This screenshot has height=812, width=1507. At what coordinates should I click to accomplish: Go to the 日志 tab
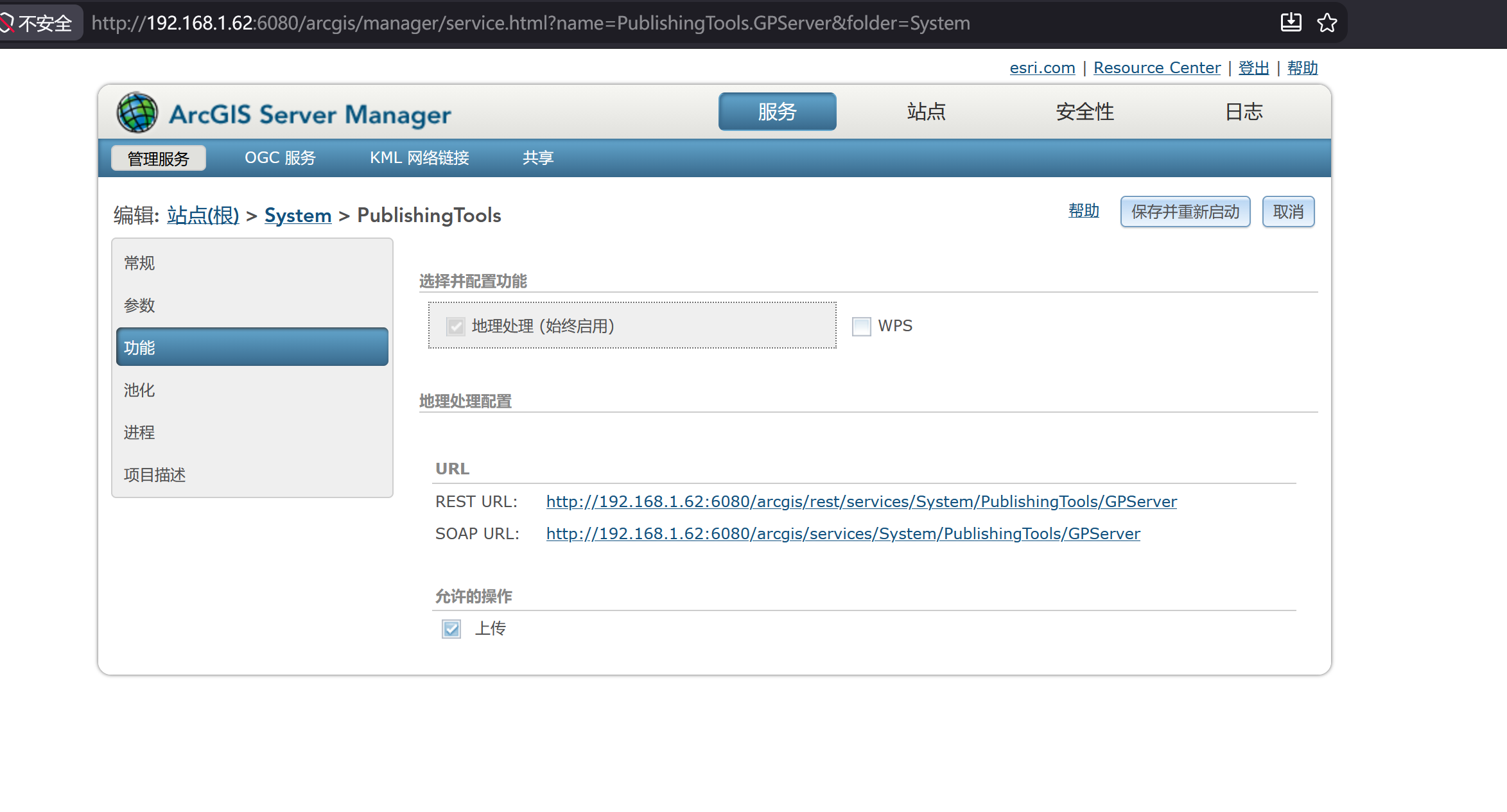[1244, 112]
